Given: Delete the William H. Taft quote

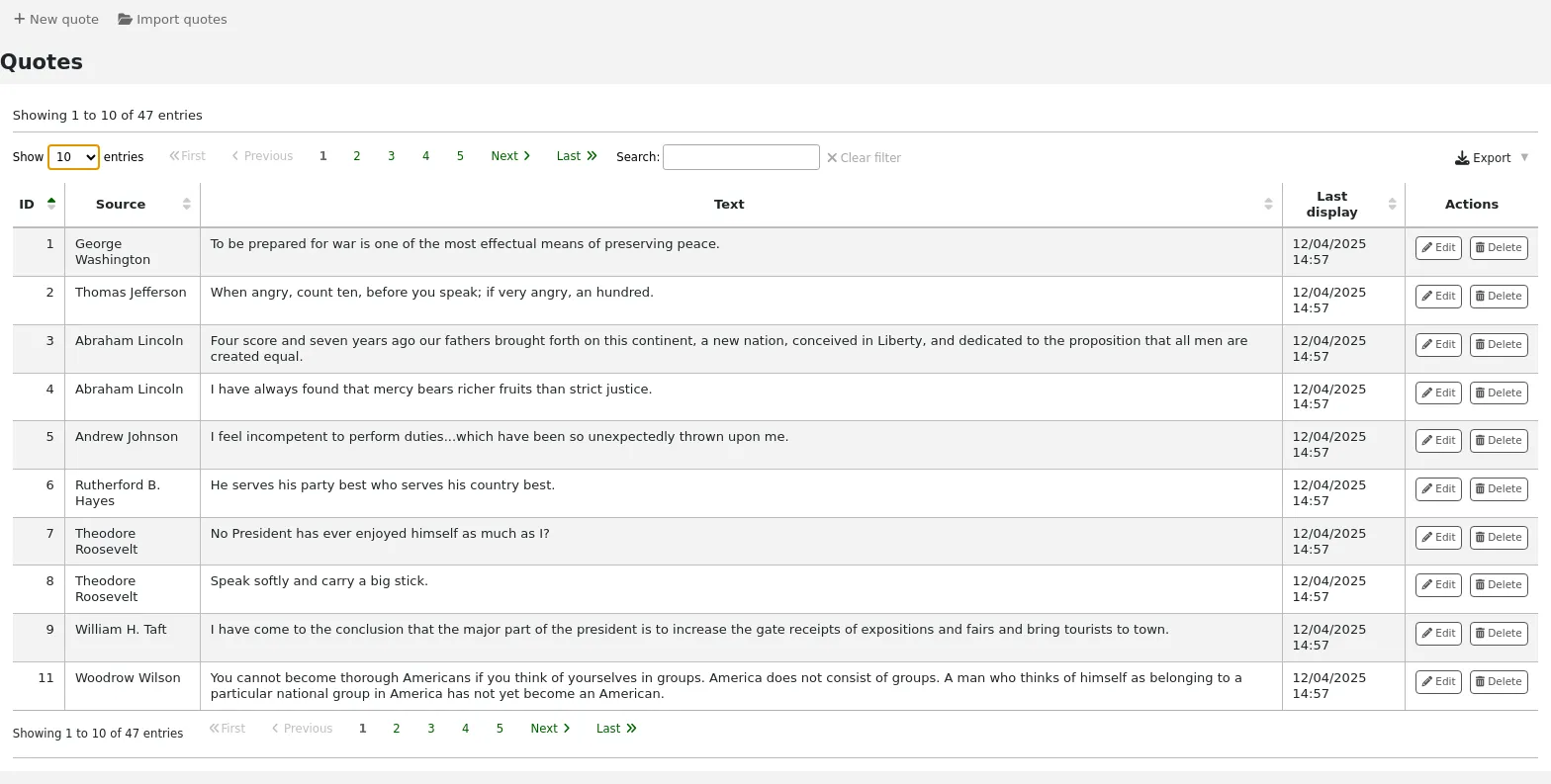Looking at the screenshot, I should pyautogui.click(x=1499, y=634).
